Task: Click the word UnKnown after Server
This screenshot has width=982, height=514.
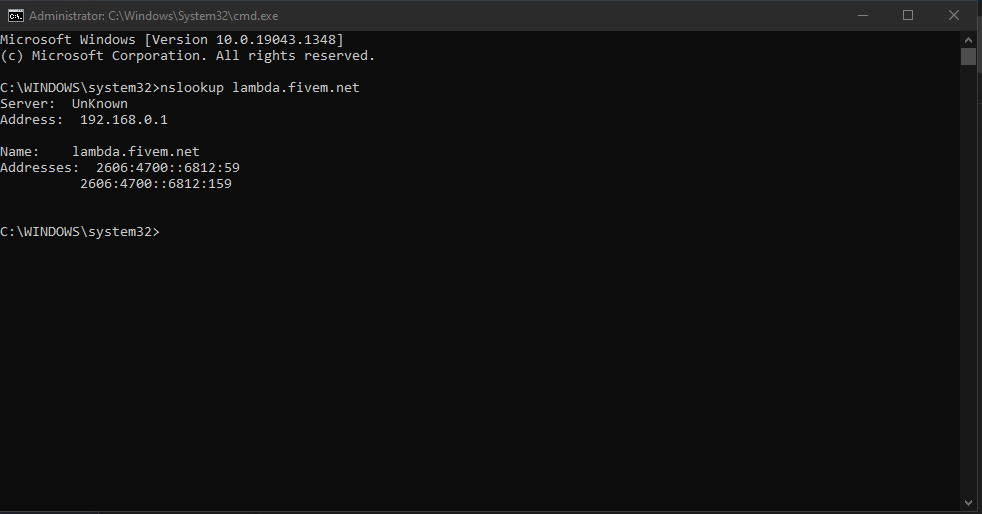Action: 100,104
